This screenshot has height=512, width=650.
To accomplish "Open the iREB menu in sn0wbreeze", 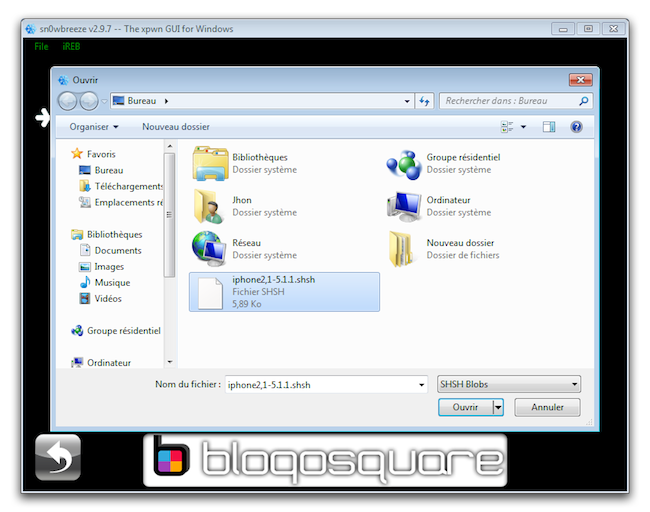I will click(x=71, y=46).
